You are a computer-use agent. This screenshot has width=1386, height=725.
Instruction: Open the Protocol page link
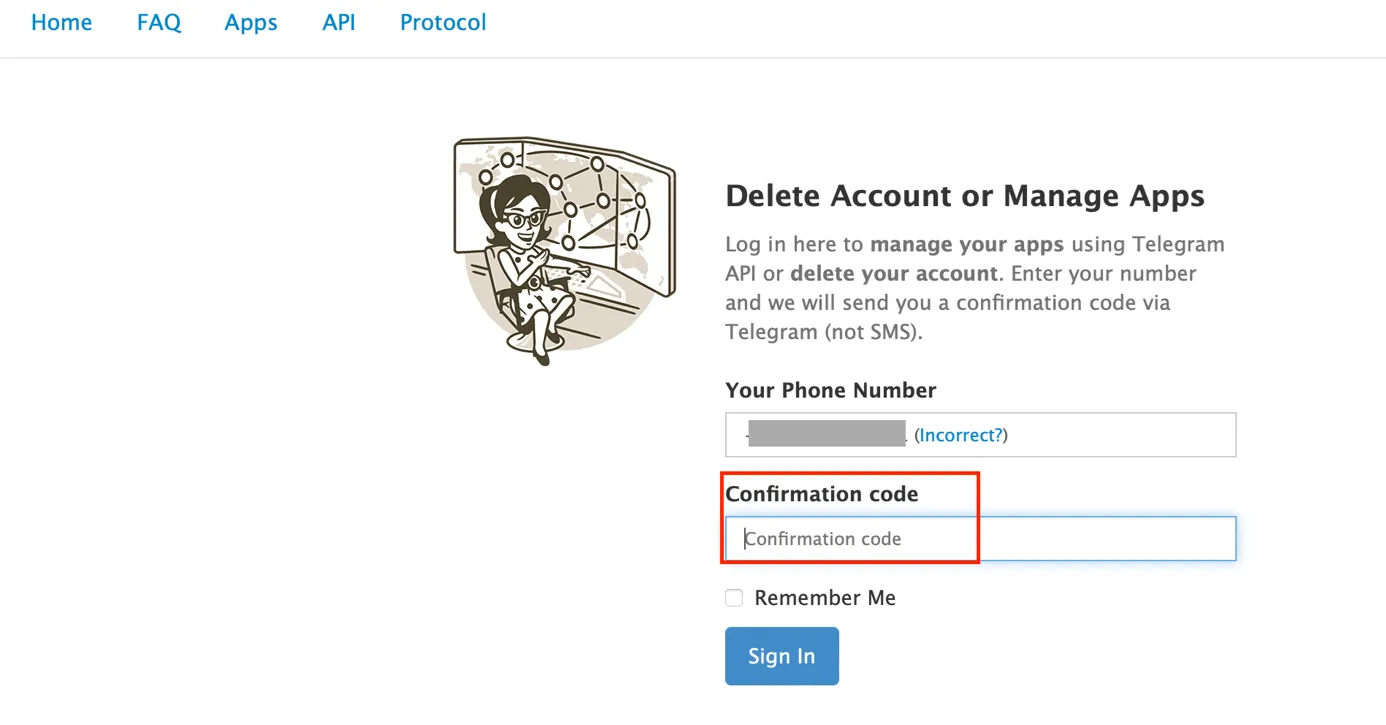click(443, 22)
